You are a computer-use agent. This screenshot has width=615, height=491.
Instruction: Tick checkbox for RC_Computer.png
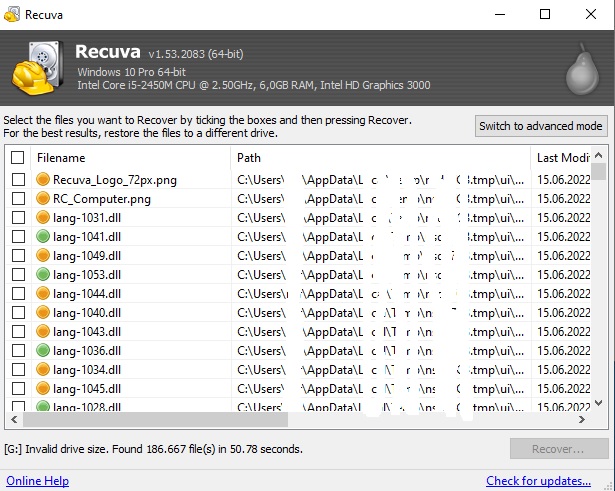point(18,198)
